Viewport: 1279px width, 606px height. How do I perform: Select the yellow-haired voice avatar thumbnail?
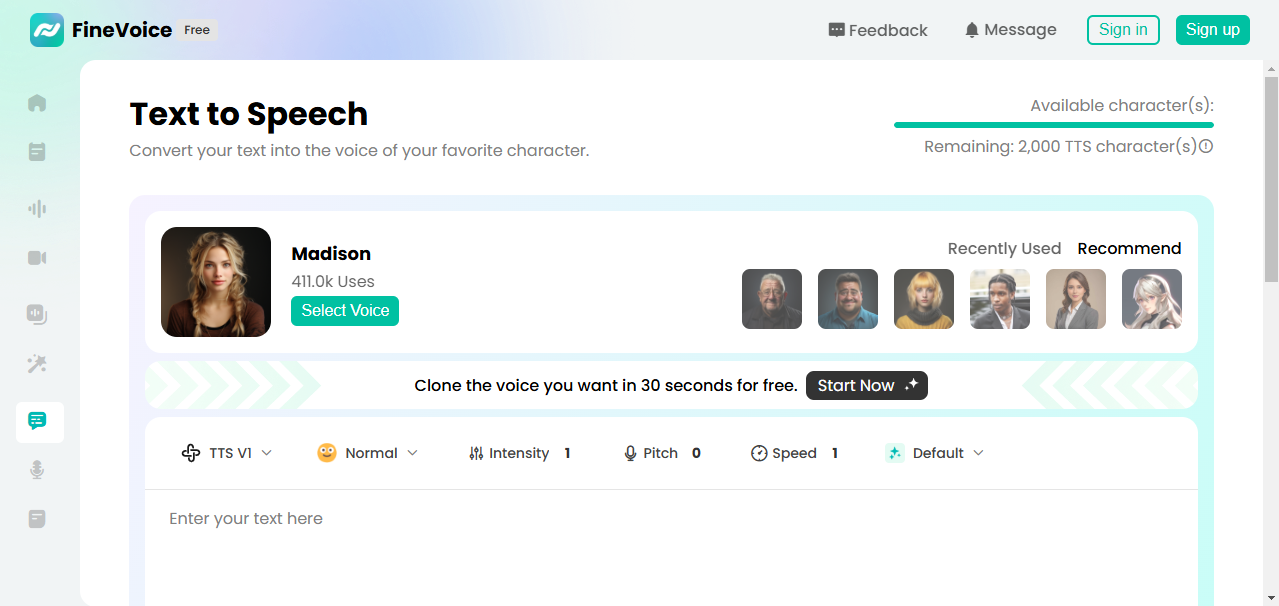click(x=923, y=298)
